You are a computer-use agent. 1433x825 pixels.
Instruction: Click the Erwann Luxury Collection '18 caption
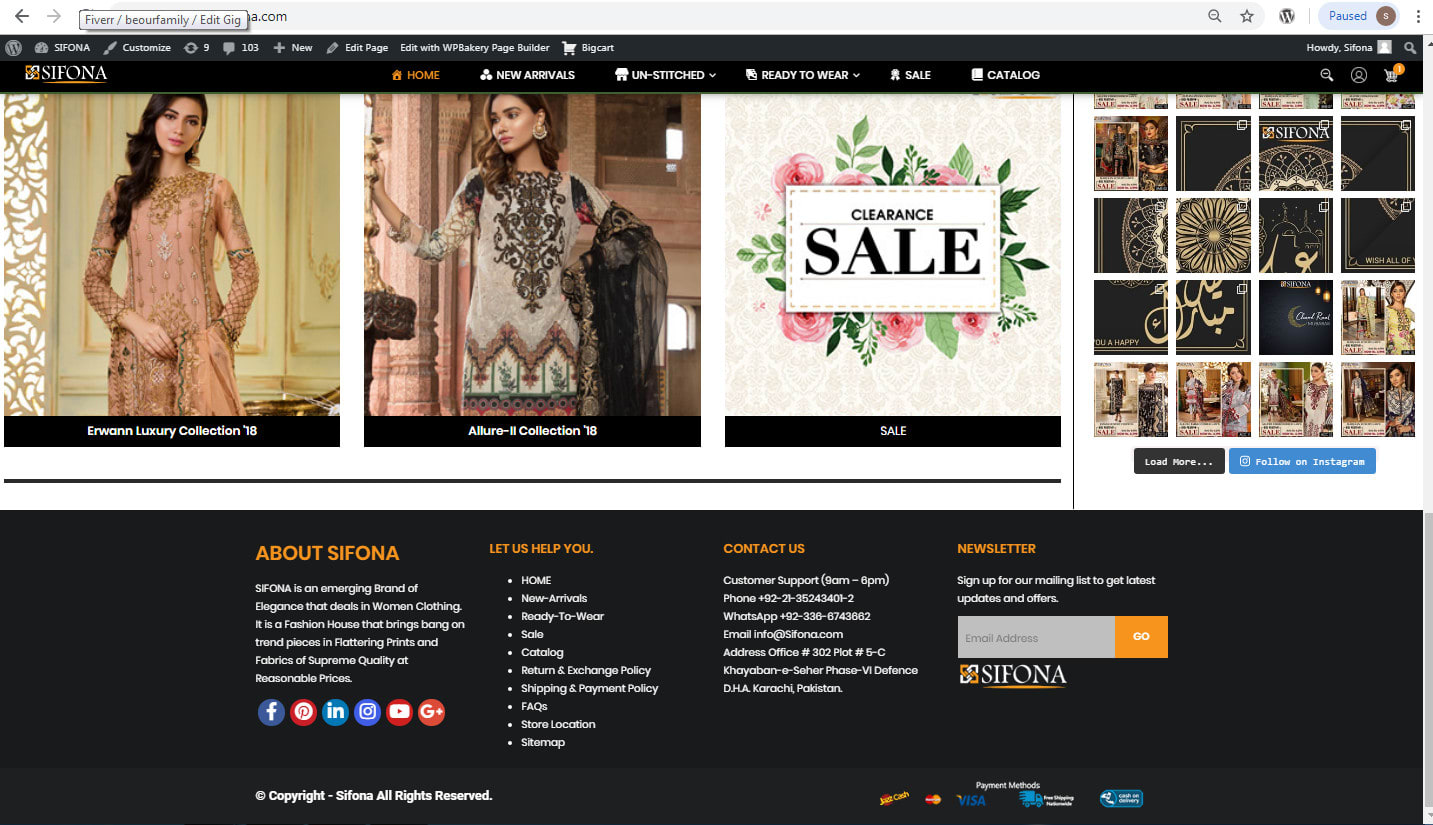tap(172, 431)
